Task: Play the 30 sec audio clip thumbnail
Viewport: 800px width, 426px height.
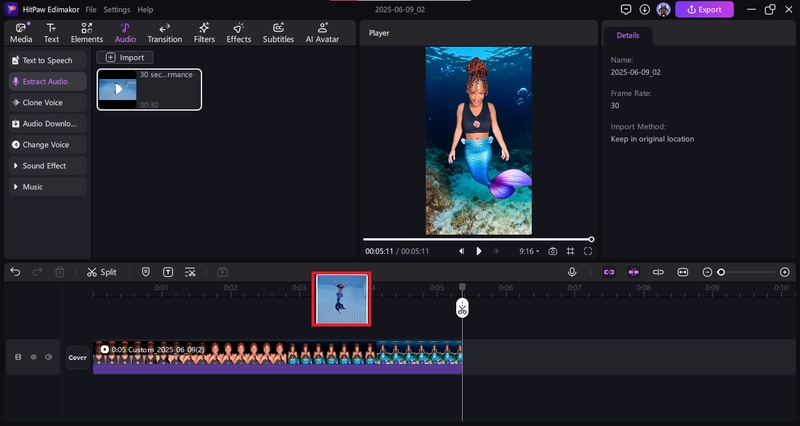Action: [x=118, y=89]
